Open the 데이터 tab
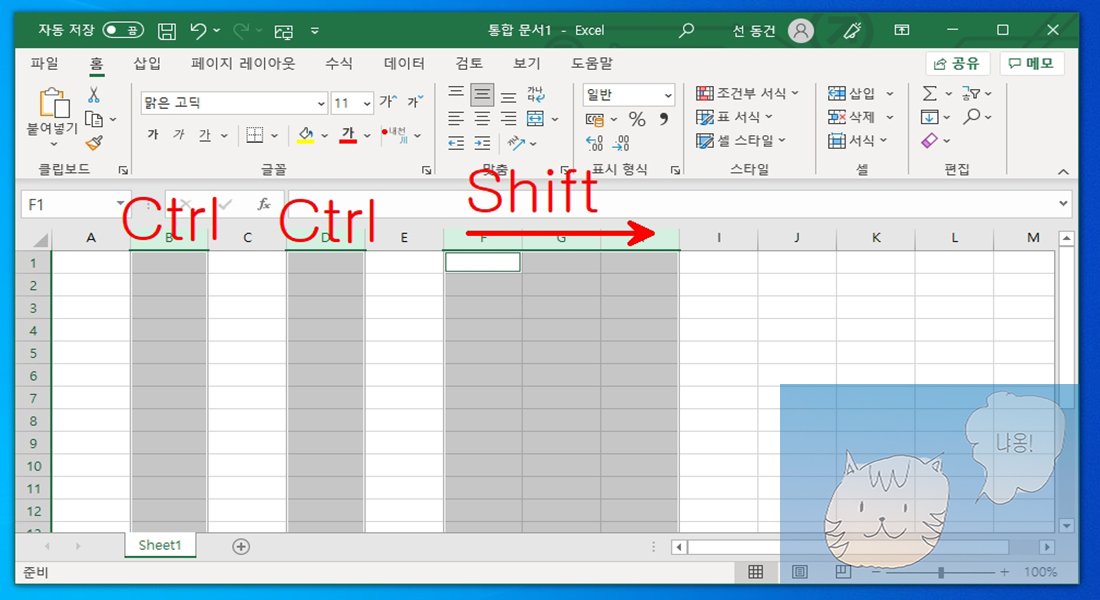The image size is (1100, 600). pyautogui.click(x=404, y=63)
